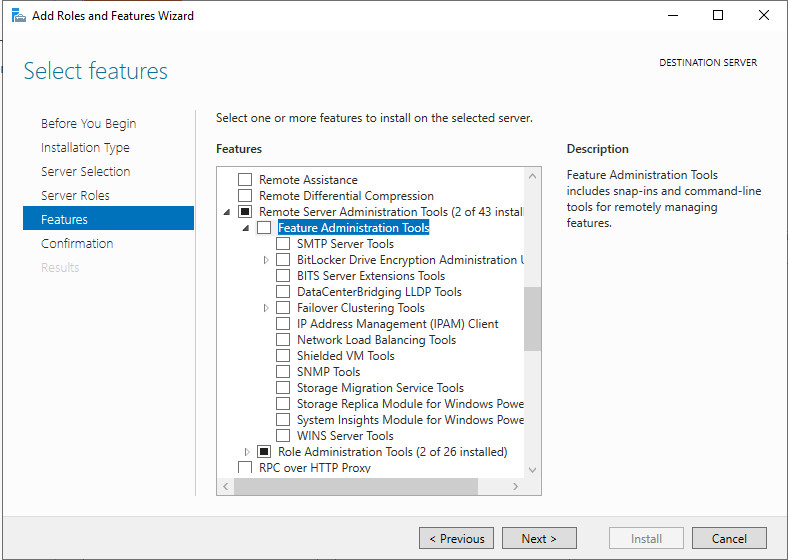This screenshot has width=788, height=560.
Task: Jump to Before You Begin page
Action: click(x=88, y=124)
